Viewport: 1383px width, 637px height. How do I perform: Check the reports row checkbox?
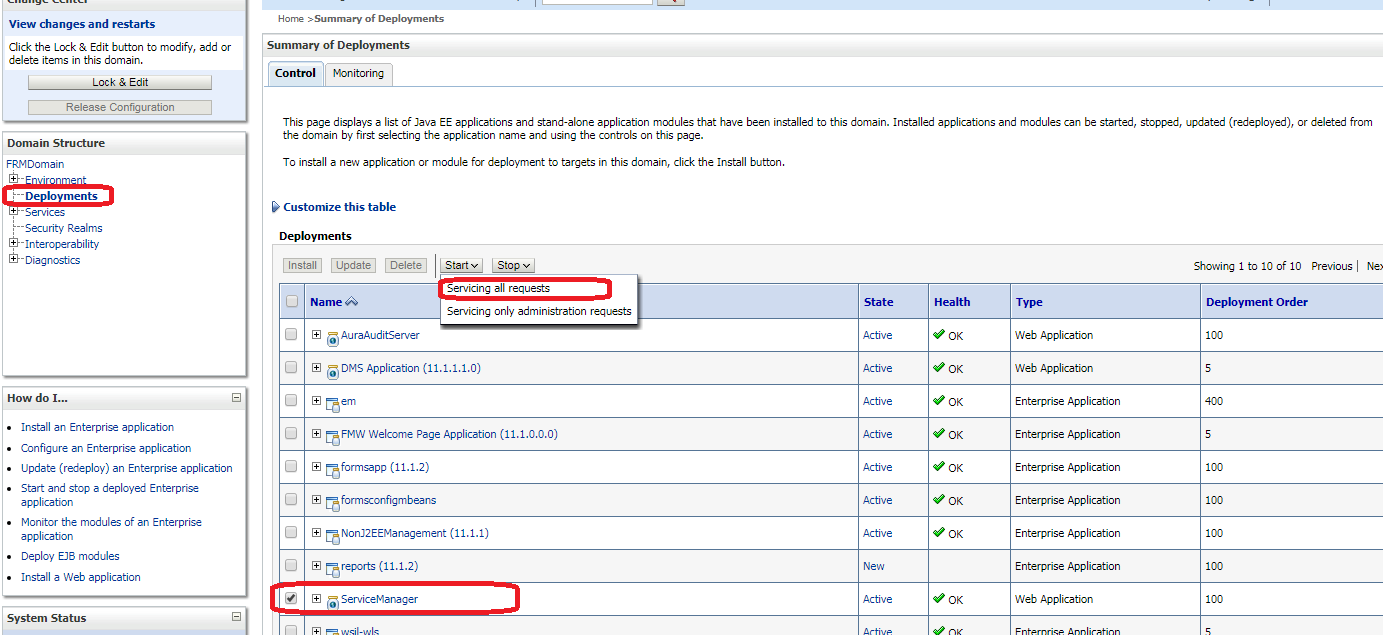point(291,565)
